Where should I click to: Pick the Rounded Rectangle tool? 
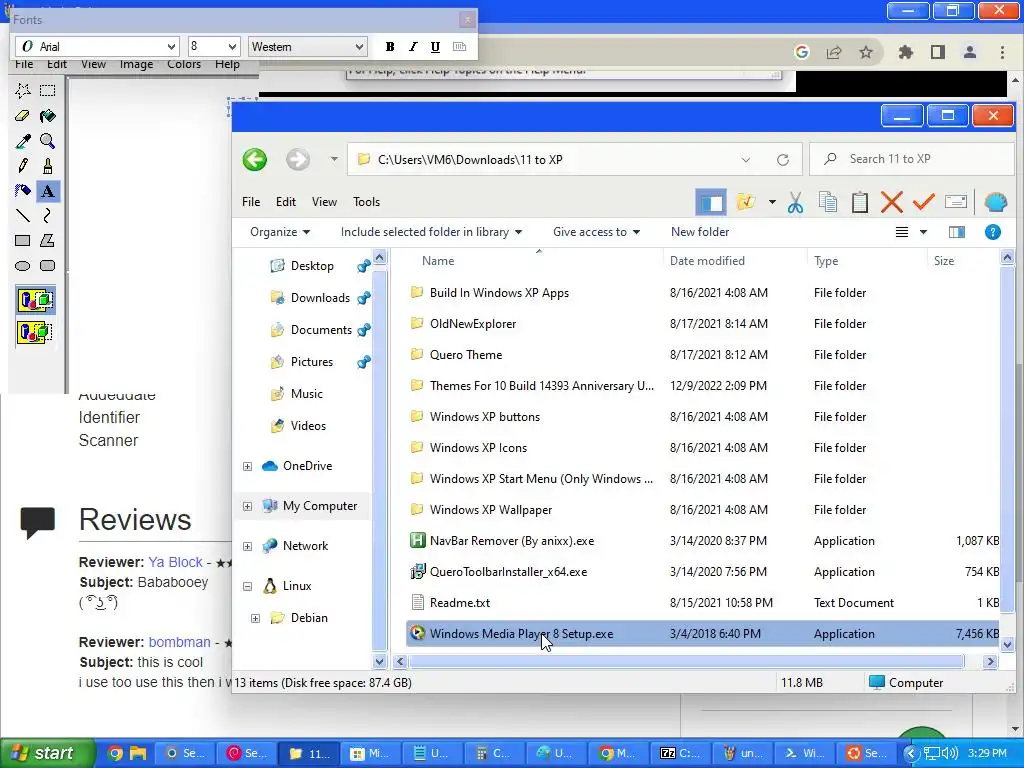(x=48, y=266)
